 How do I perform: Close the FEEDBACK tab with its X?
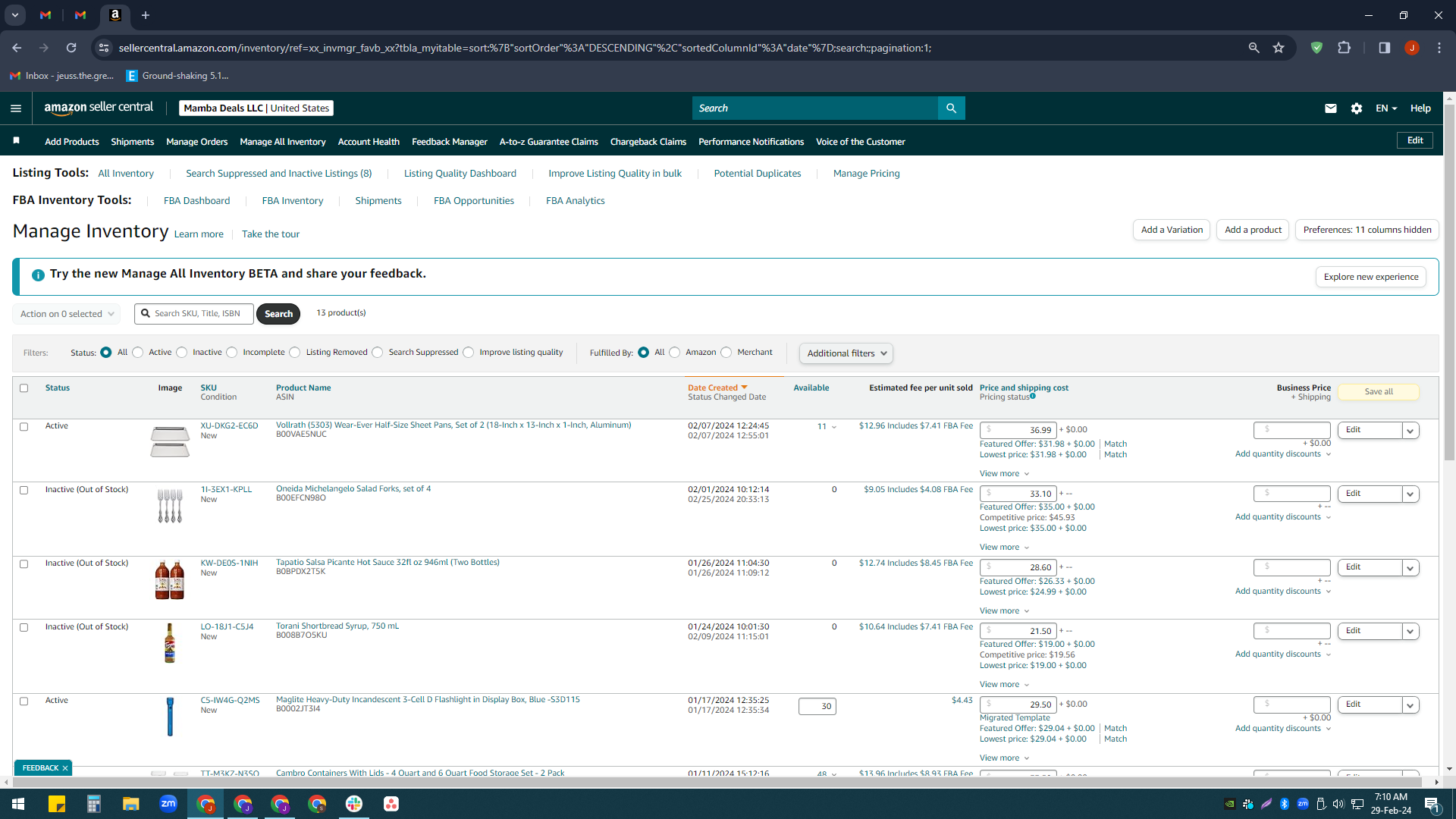(x=65, y=768)
